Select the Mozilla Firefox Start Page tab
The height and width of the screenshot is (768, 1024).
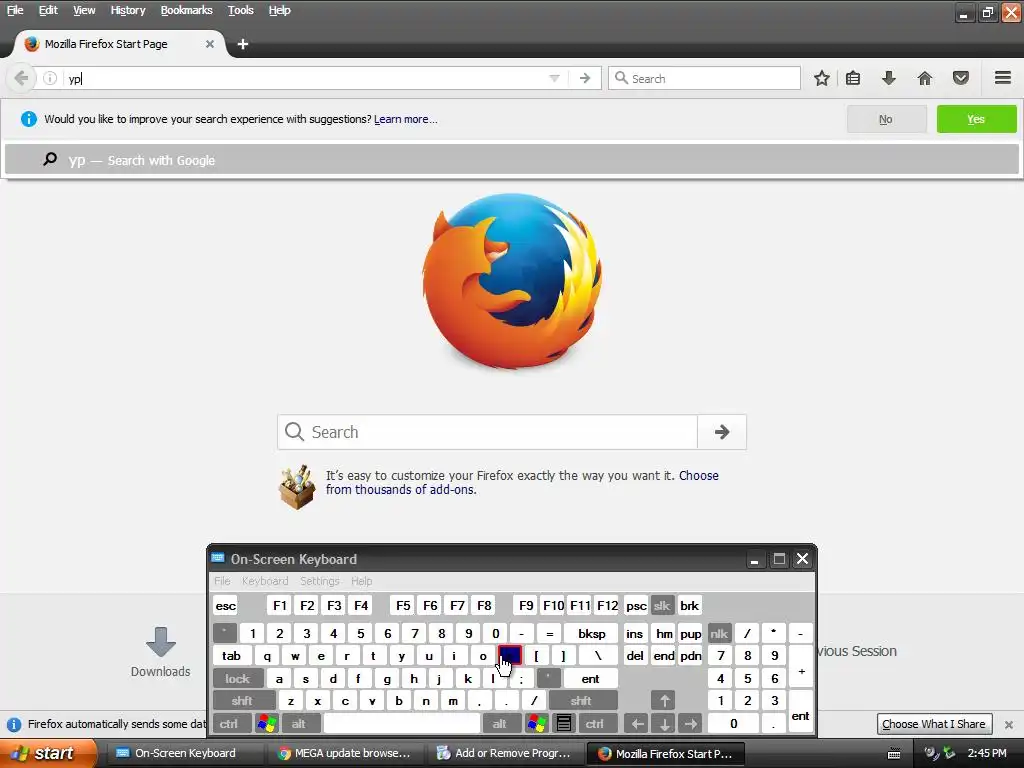(120, 44)
